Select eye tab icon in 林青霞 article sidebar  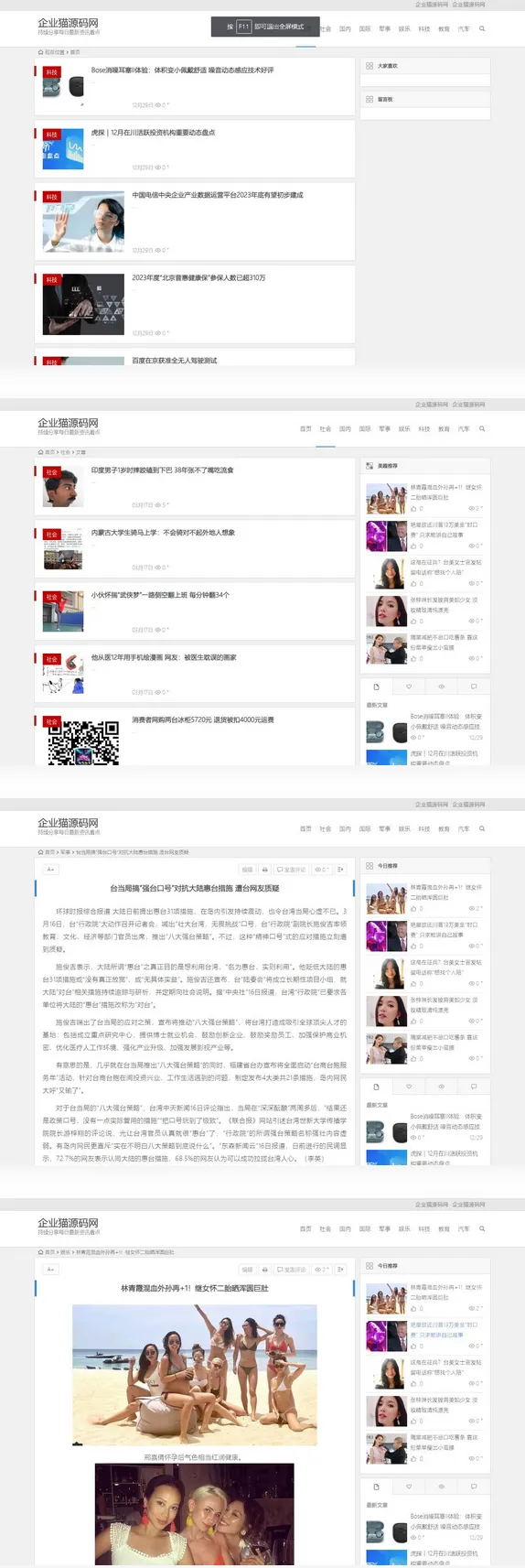(441, 1486)
